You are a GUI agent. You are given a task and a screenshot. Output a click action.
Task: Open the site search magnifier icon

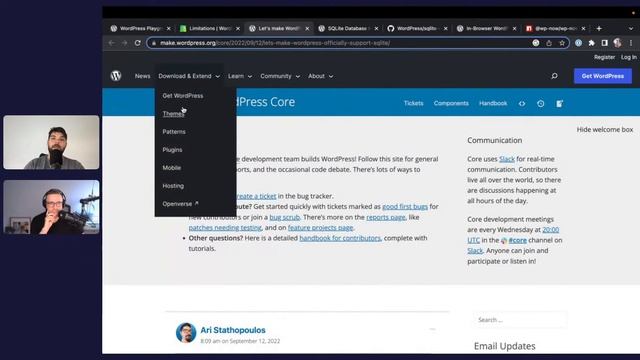tap(554, 76)
